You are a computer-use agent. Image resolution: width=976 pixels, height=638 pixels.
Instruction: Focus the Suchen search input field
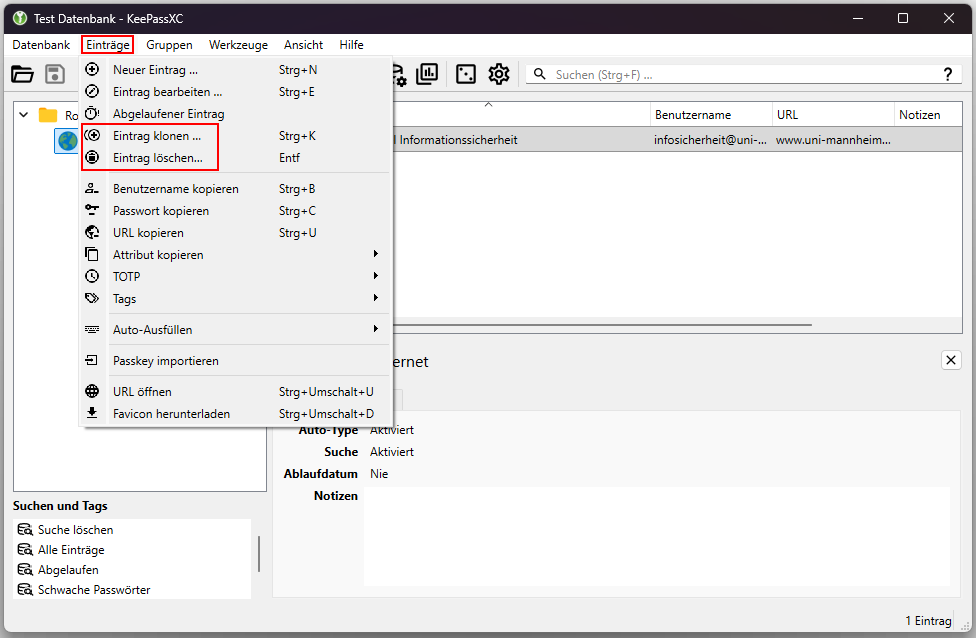[744, 75]
